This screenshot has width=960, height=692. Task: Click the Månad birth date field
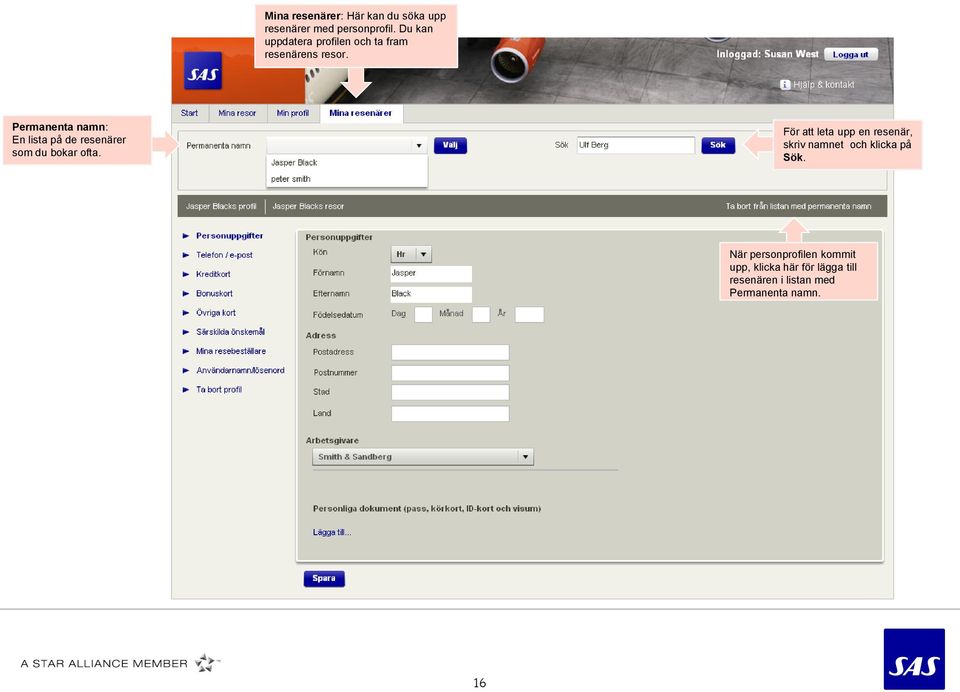481,314
